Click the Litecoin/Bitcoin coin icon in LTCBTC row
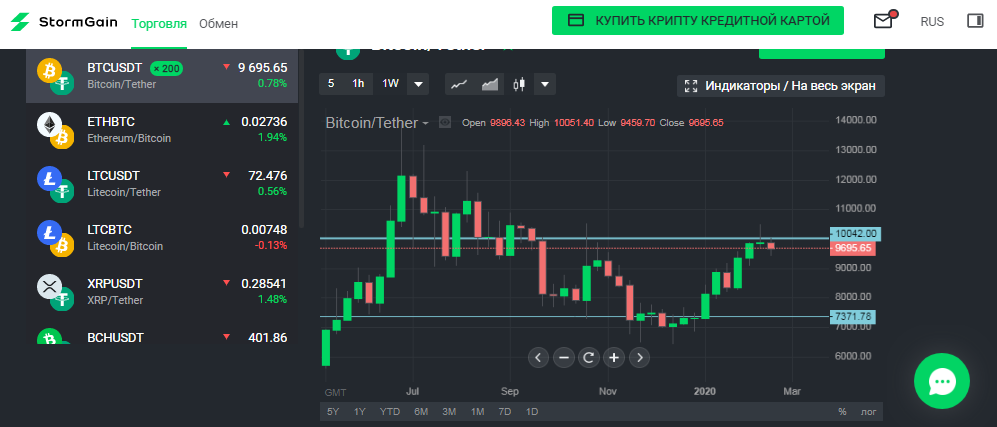 tap(56, 239)
